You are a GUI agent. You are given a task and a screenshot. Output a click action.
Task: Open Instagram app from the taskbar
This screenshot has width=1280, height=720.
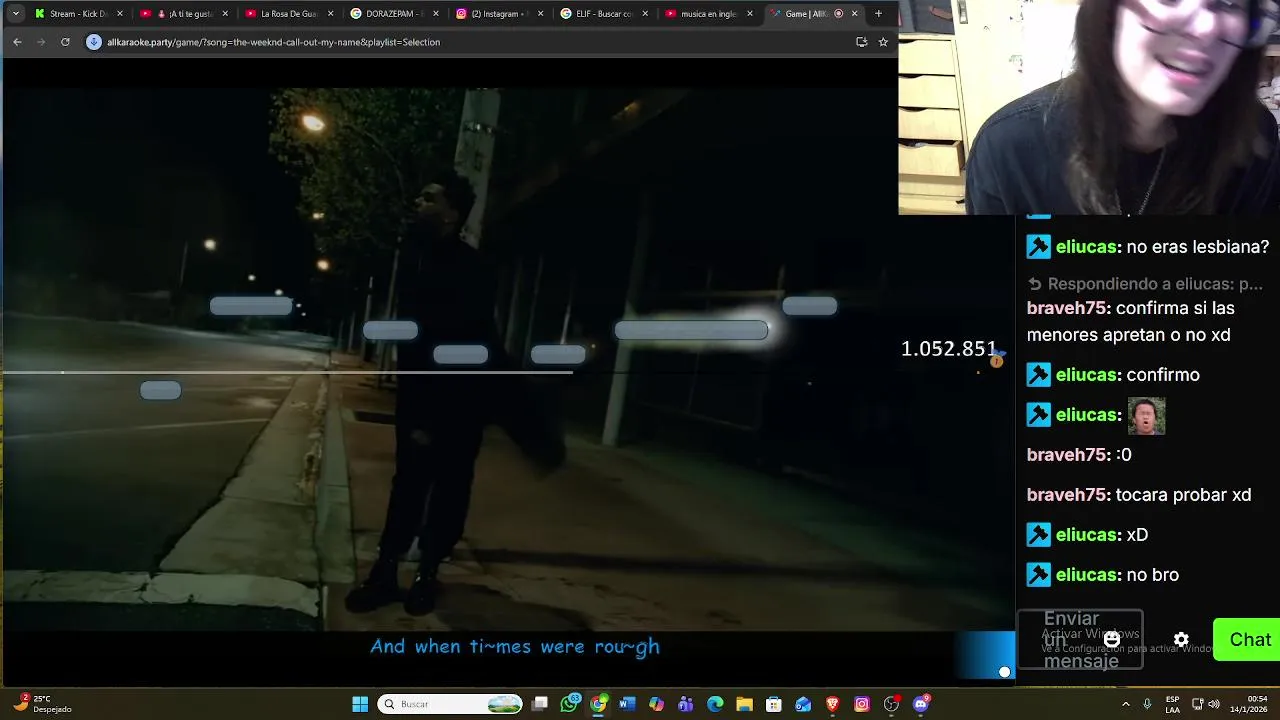(x=862, y=704)
